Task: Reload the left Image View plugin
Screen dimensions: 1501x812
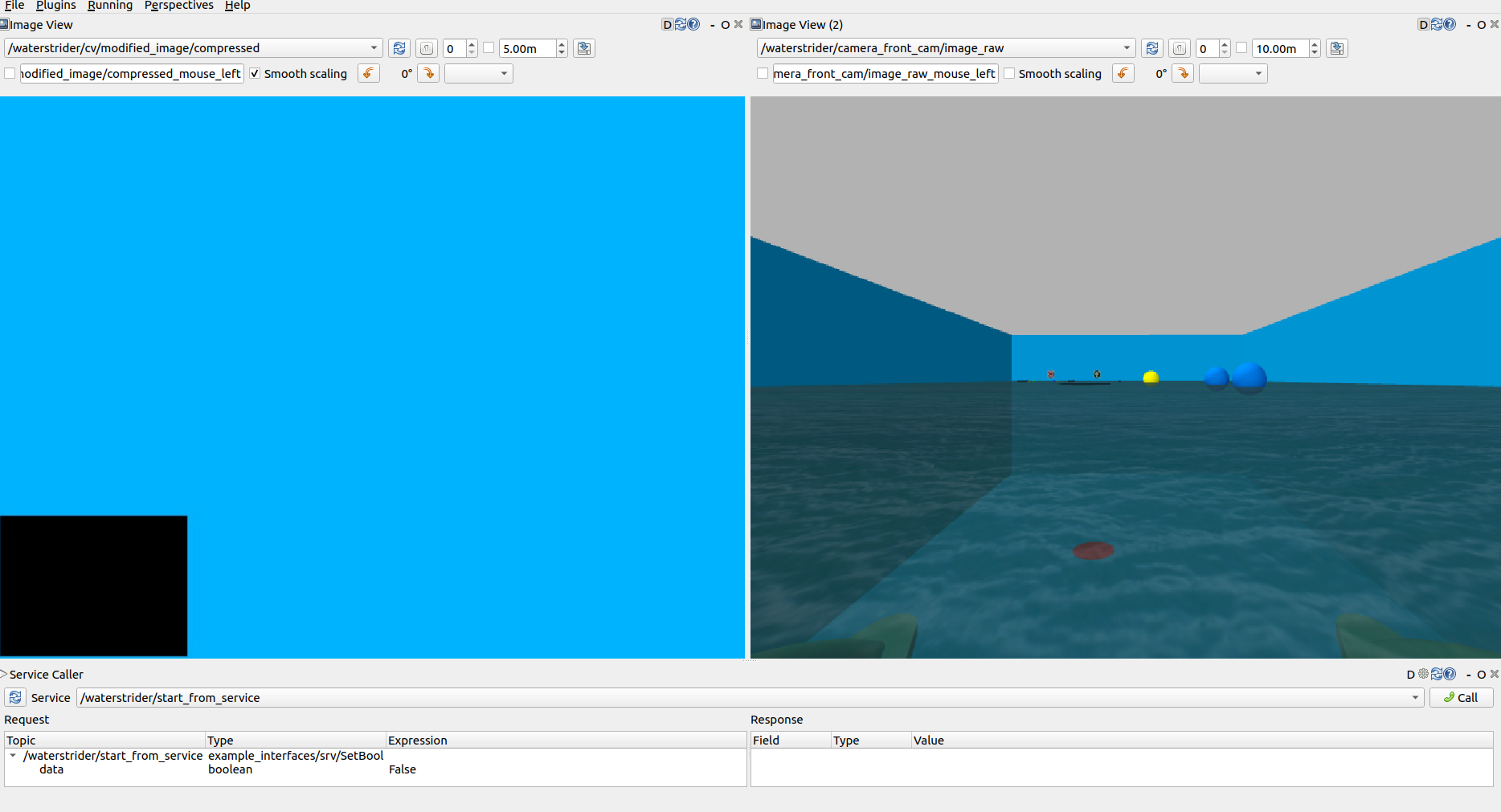Action: [x=681, y=24]
